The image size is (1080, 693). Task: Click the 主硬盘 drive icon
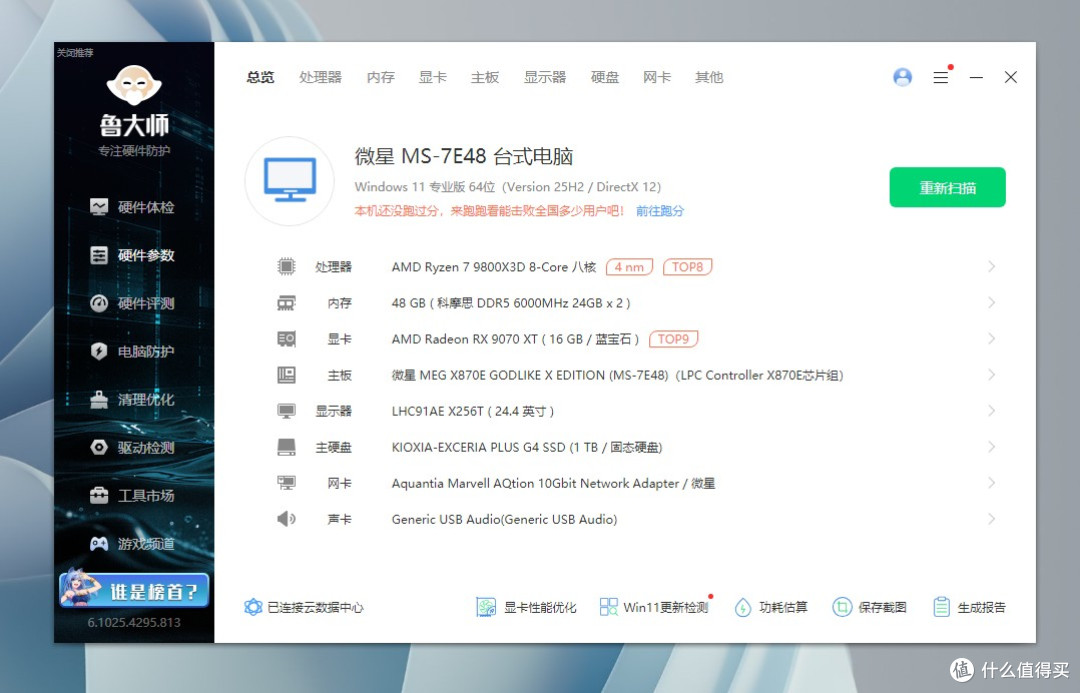tap(286, 447)
